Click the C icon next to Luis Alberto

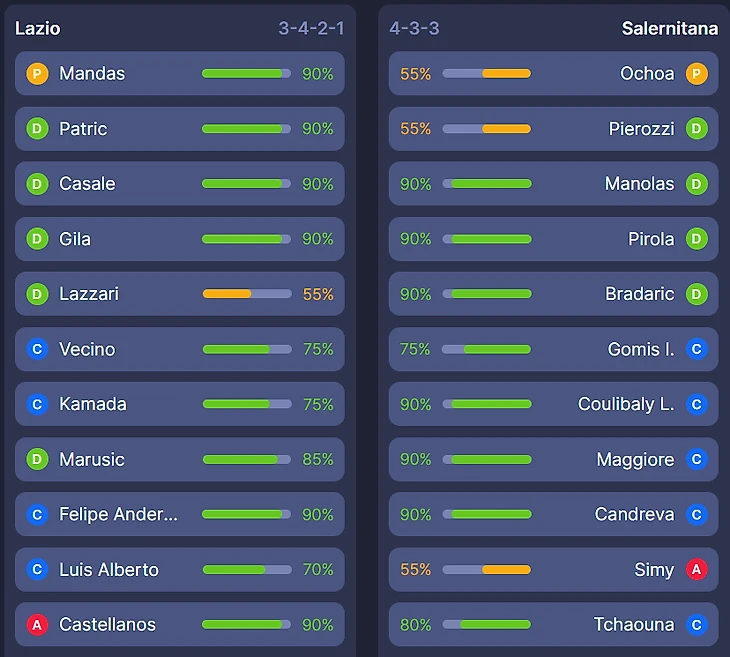(x=37, y=569)
